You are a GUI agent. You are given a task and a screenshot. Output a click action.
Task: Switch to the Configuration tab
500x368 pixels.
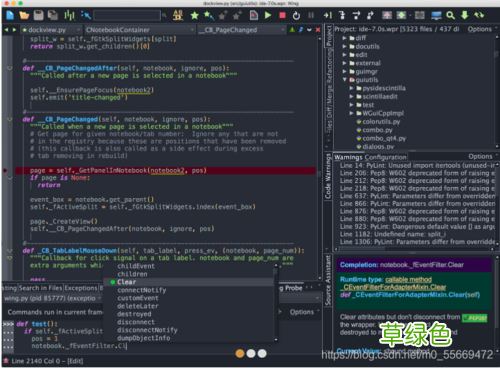(386, 157)
